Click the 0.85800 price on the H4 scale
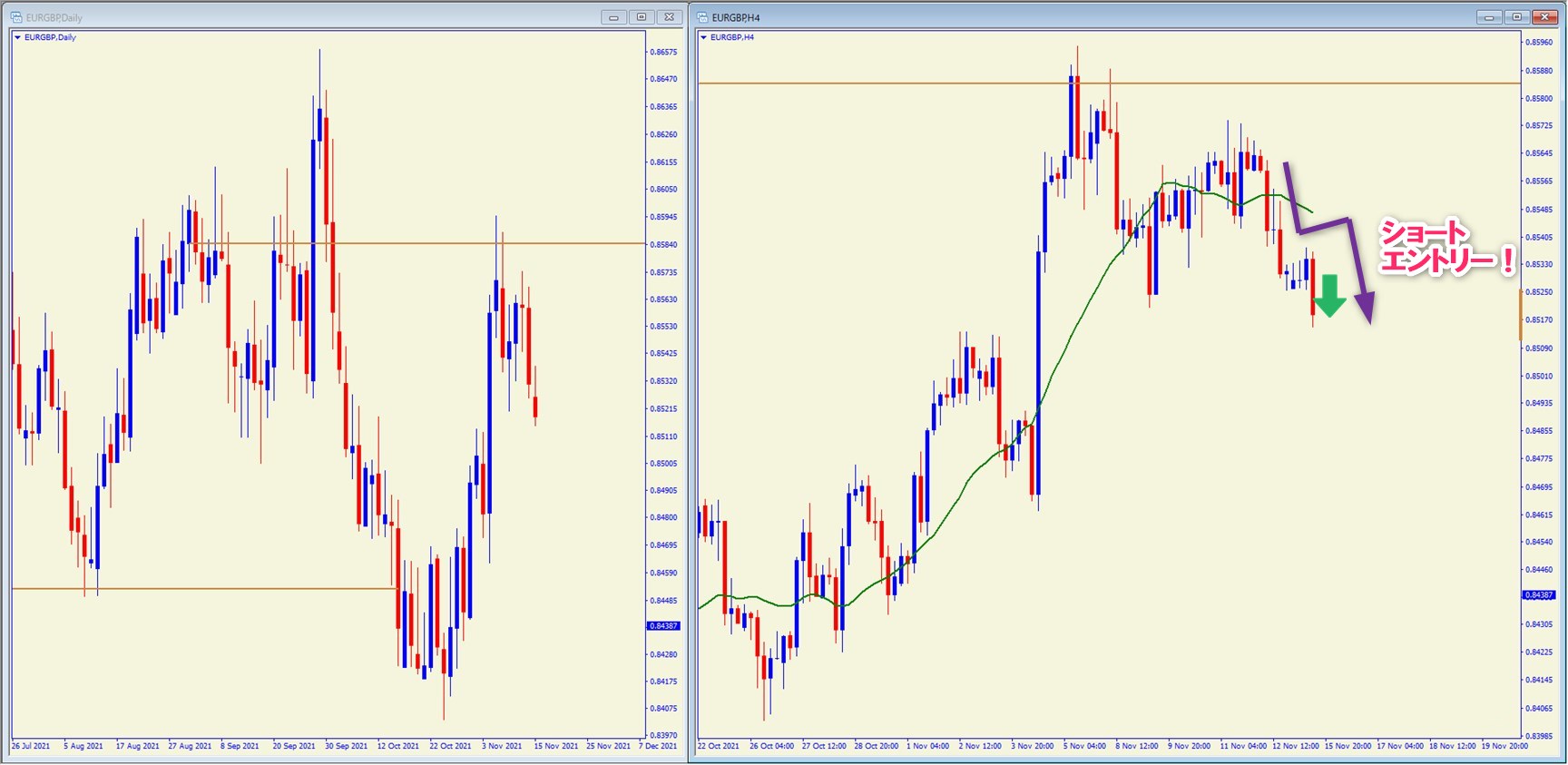The image size is (1568, 765). pos(1539,98)
